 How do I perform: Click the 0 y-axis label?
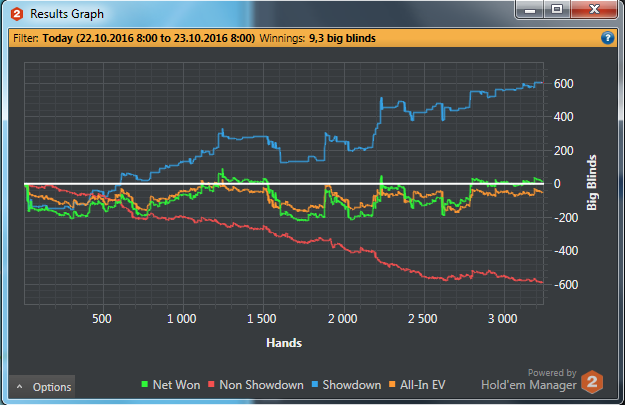pyautogui.click(x=557, y=184)
